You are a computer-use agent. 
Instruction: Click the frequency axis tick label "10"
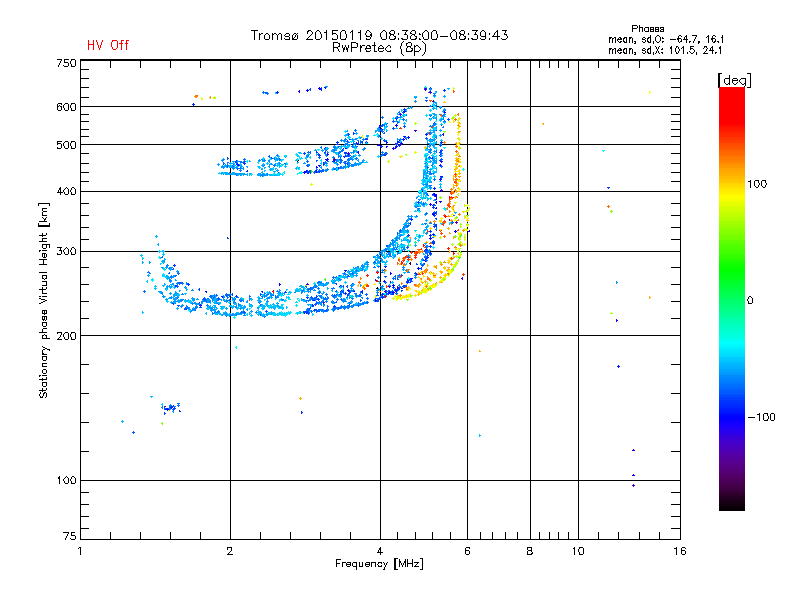[578, 551]
